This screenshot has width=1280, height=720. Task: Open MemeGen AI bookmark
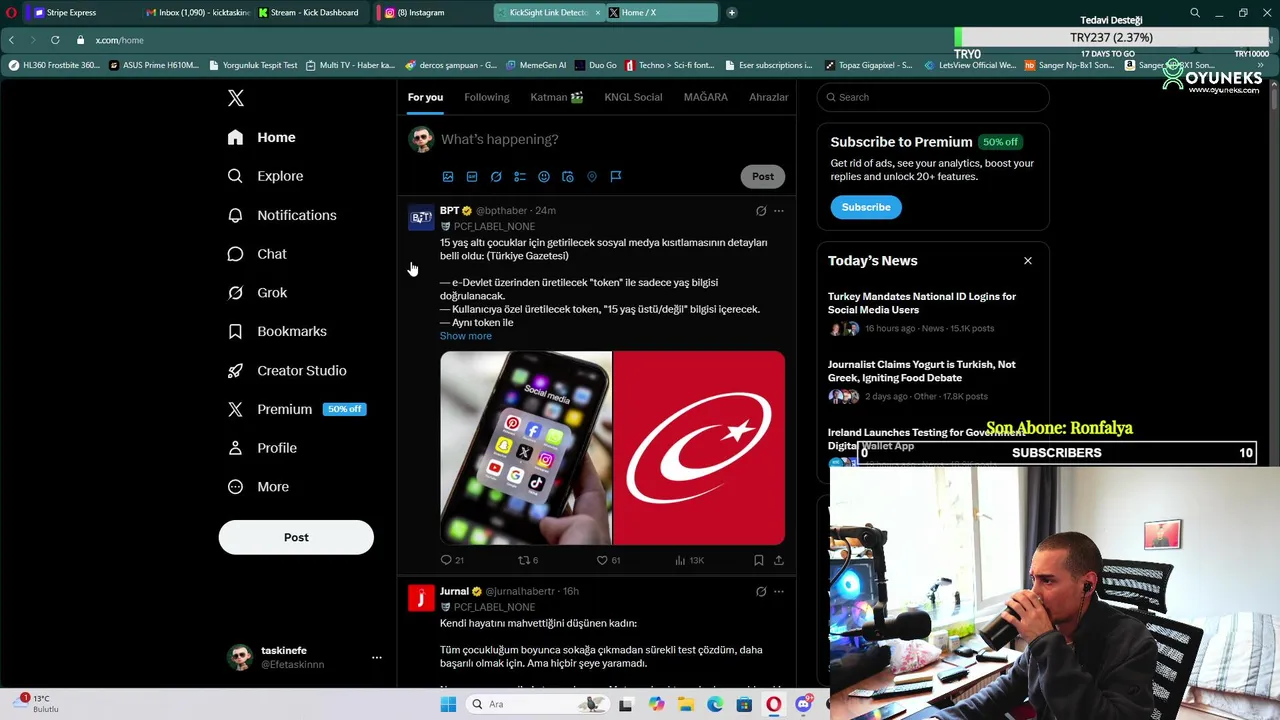click(536, 65)
